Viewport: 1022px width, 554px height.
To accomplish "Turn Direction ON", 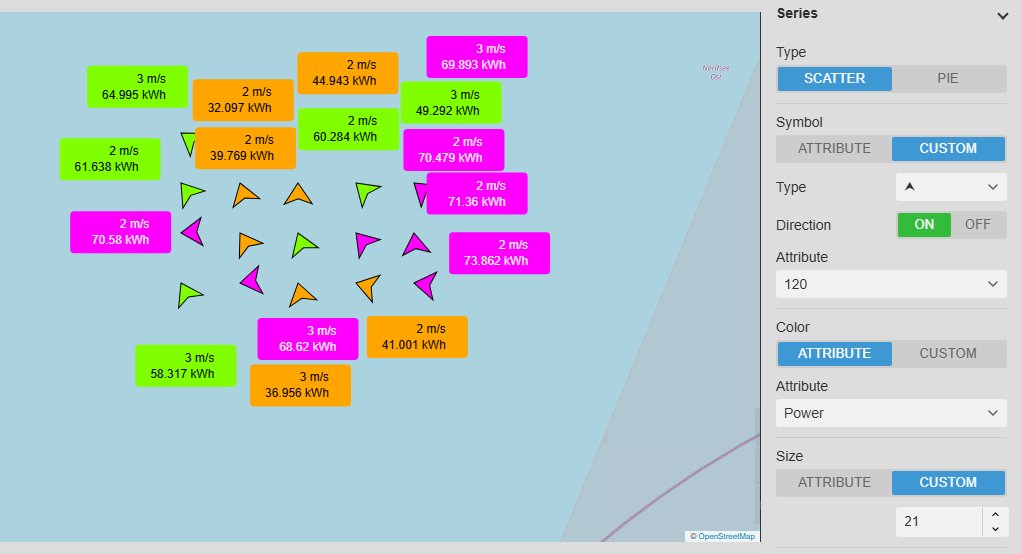I will pyautogui.click(x=924, y=225).
